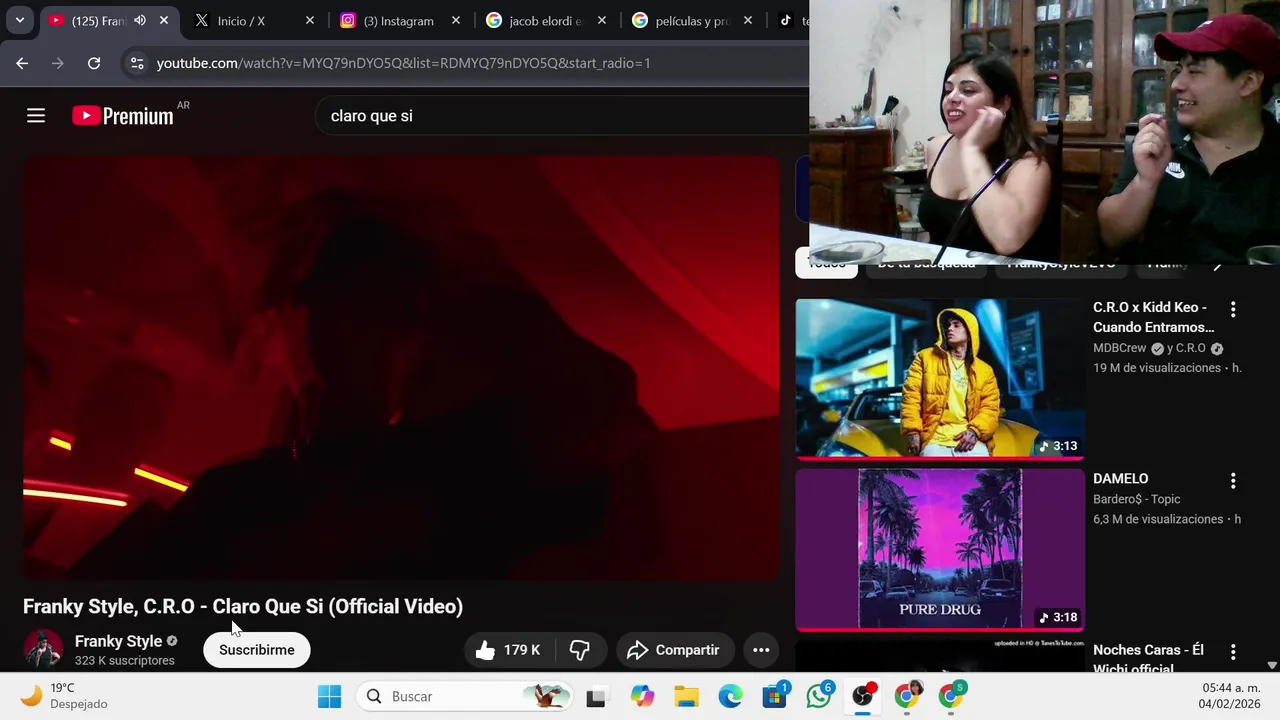This screenshot has height=720, width=1280.
Task: Open DAMELO video title link
Action: click(1121, 479)
